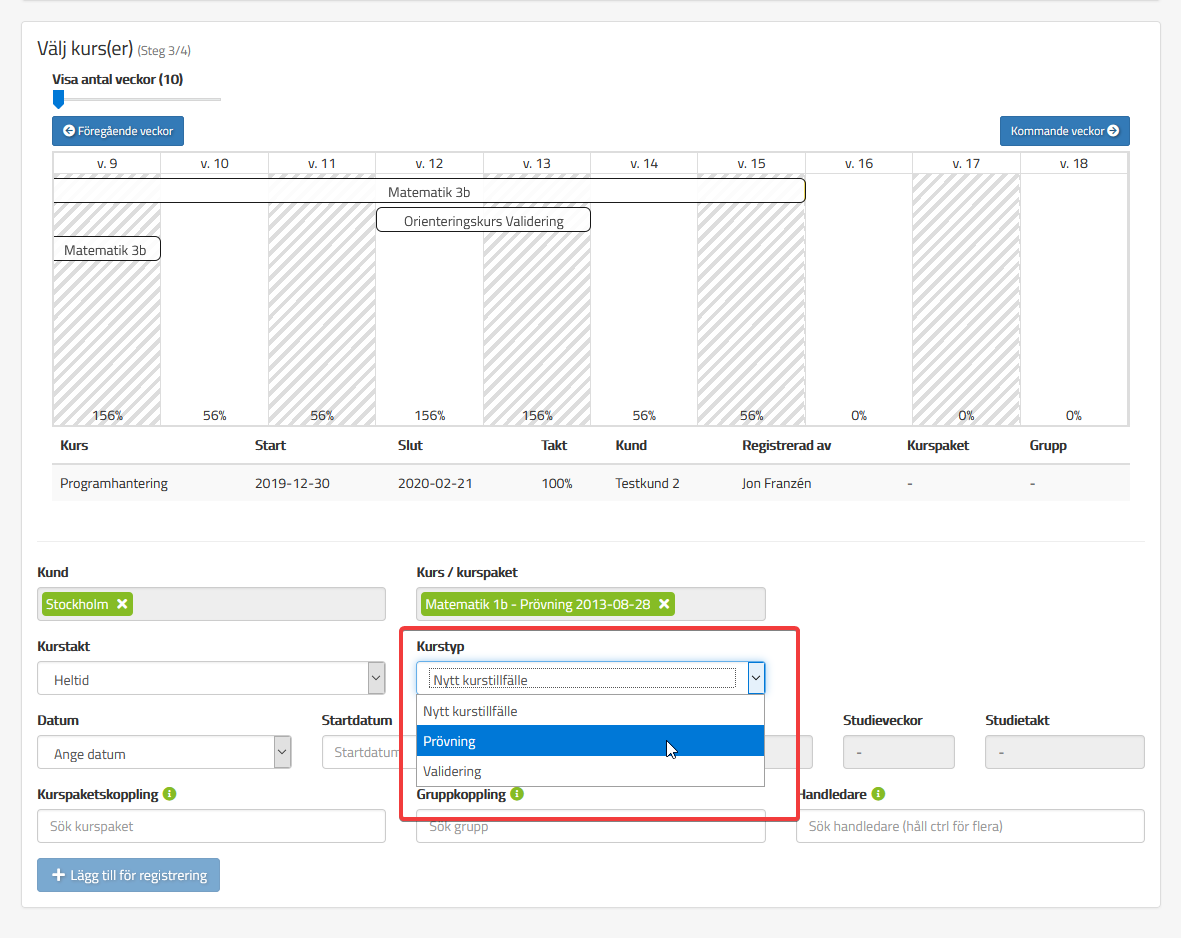Choose Nytt kurstillfälle option in list
The image size is (1181, 938).
590,711
